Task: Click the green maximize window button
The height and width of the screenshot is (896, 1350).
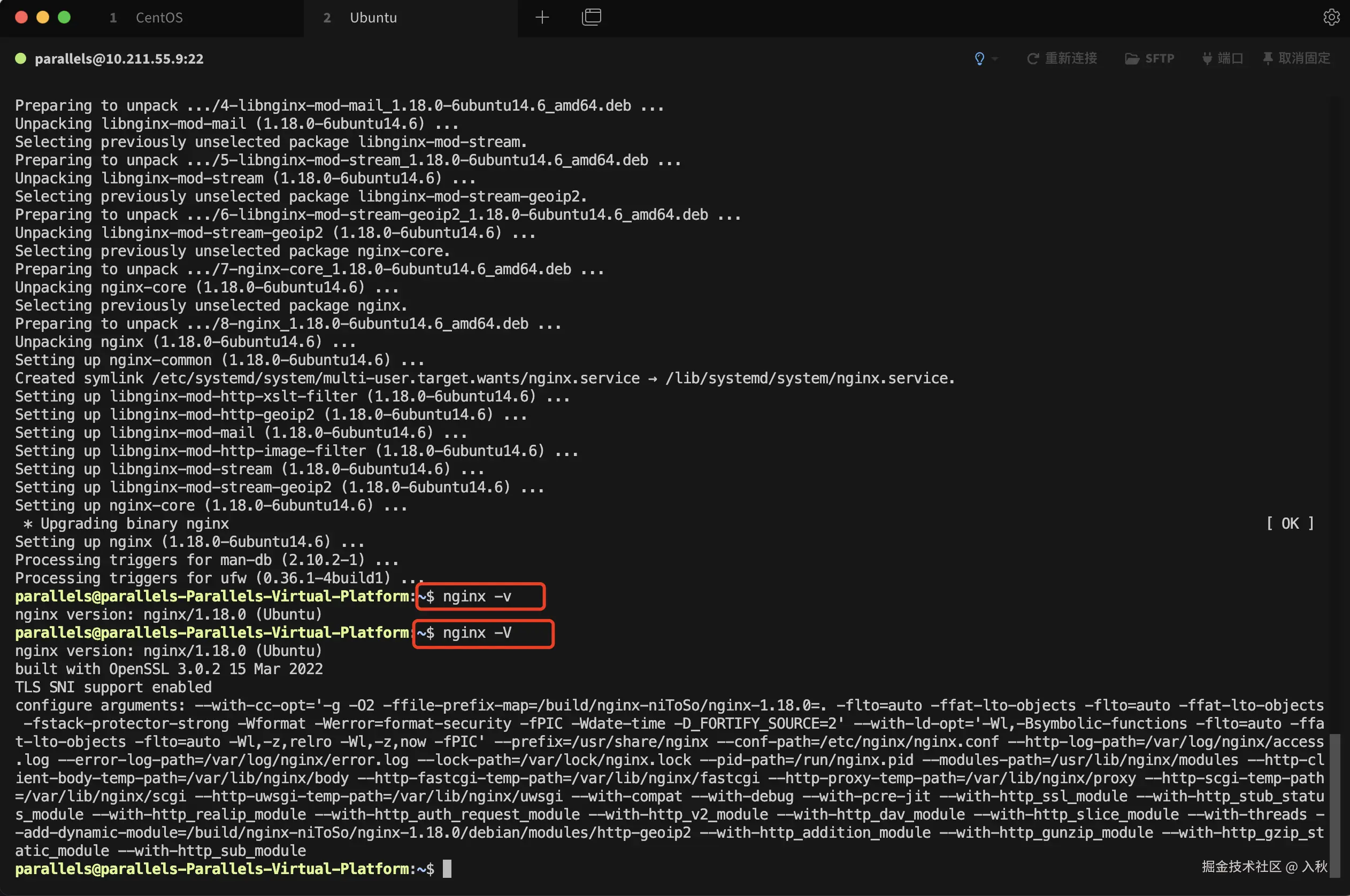Action: (x=64, y=17)
